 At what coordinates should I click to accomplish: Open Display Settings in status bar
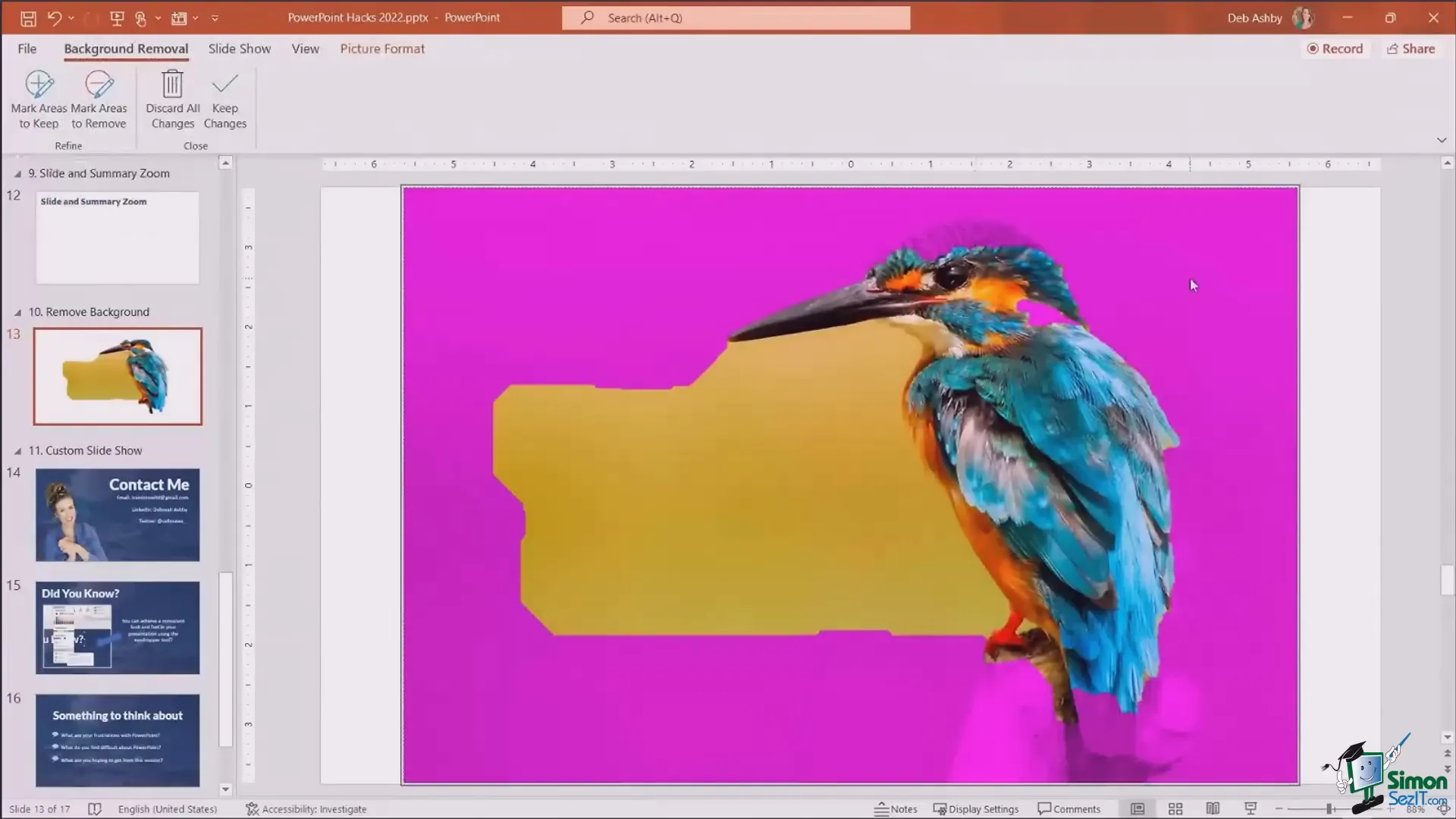click(976, 809)
